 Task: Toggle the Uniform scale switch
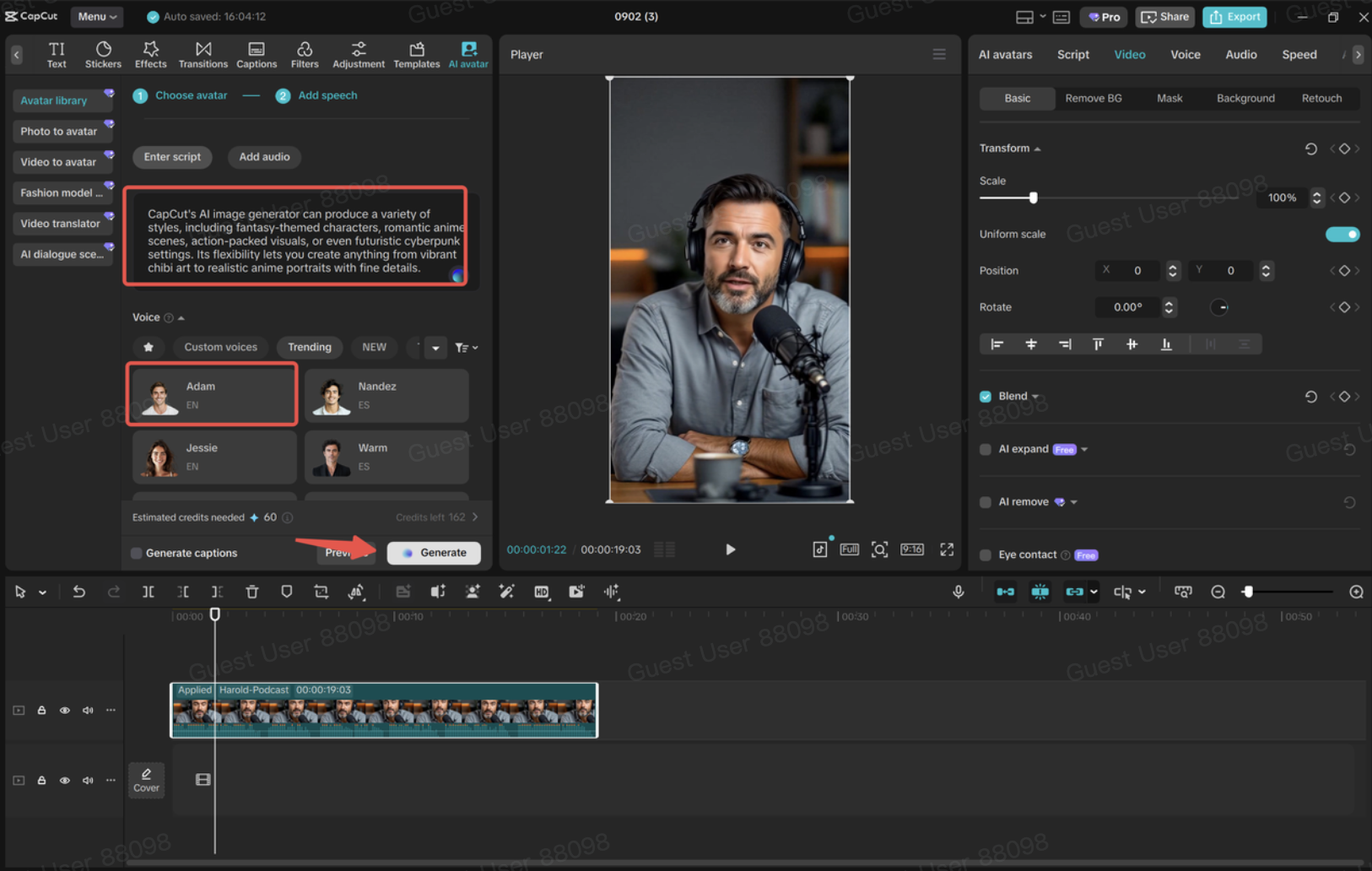tap(1342, 234)
